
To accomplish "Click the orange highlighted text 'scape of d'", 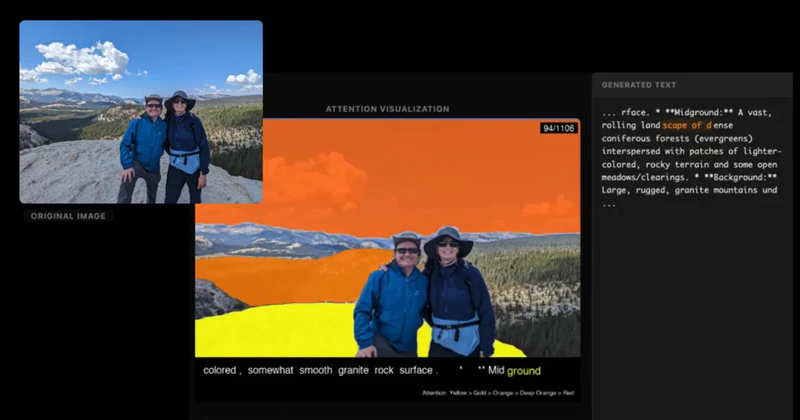I will coord(687,125).
